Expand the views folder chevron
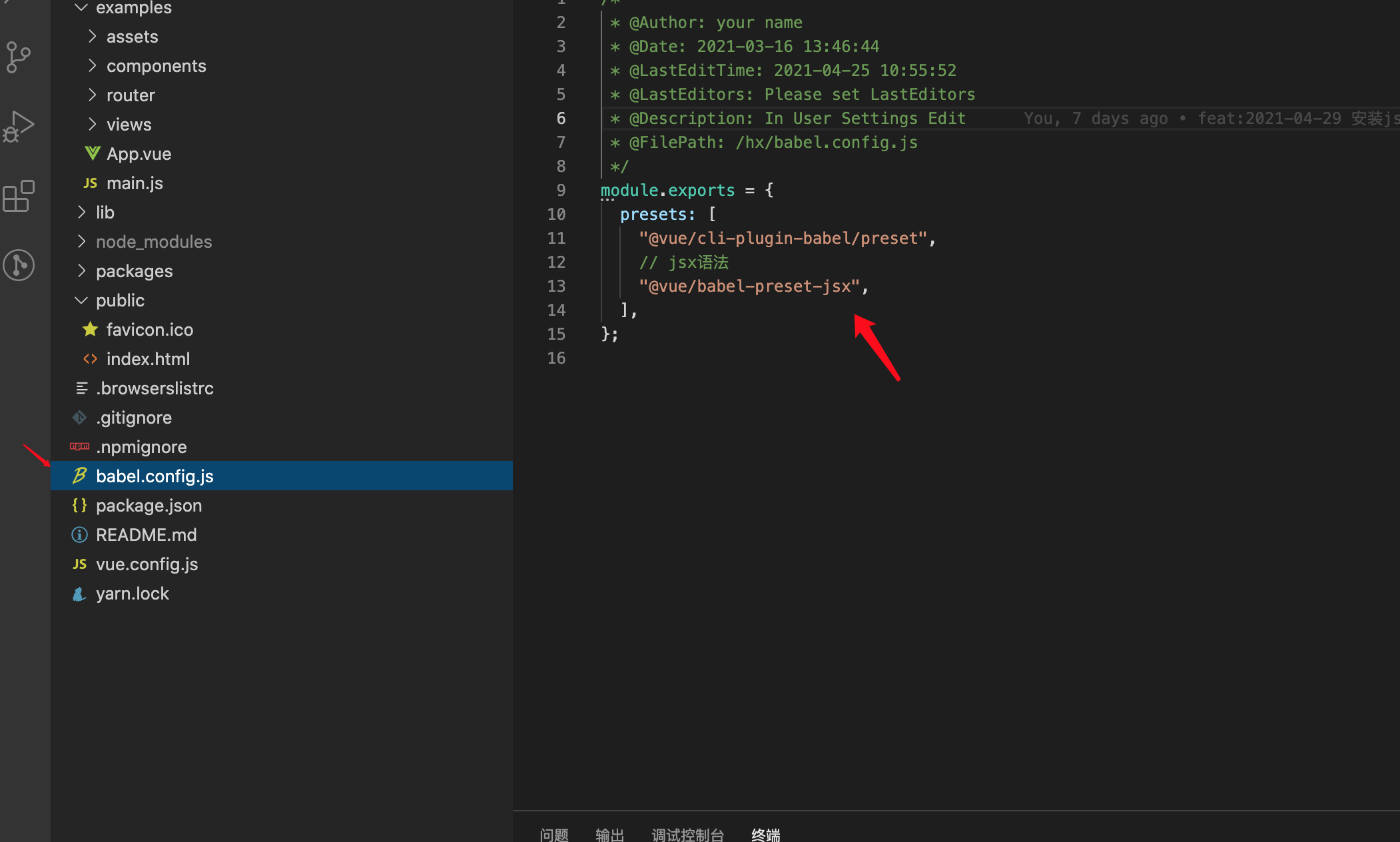1400x842 pixels. point(92,124)
